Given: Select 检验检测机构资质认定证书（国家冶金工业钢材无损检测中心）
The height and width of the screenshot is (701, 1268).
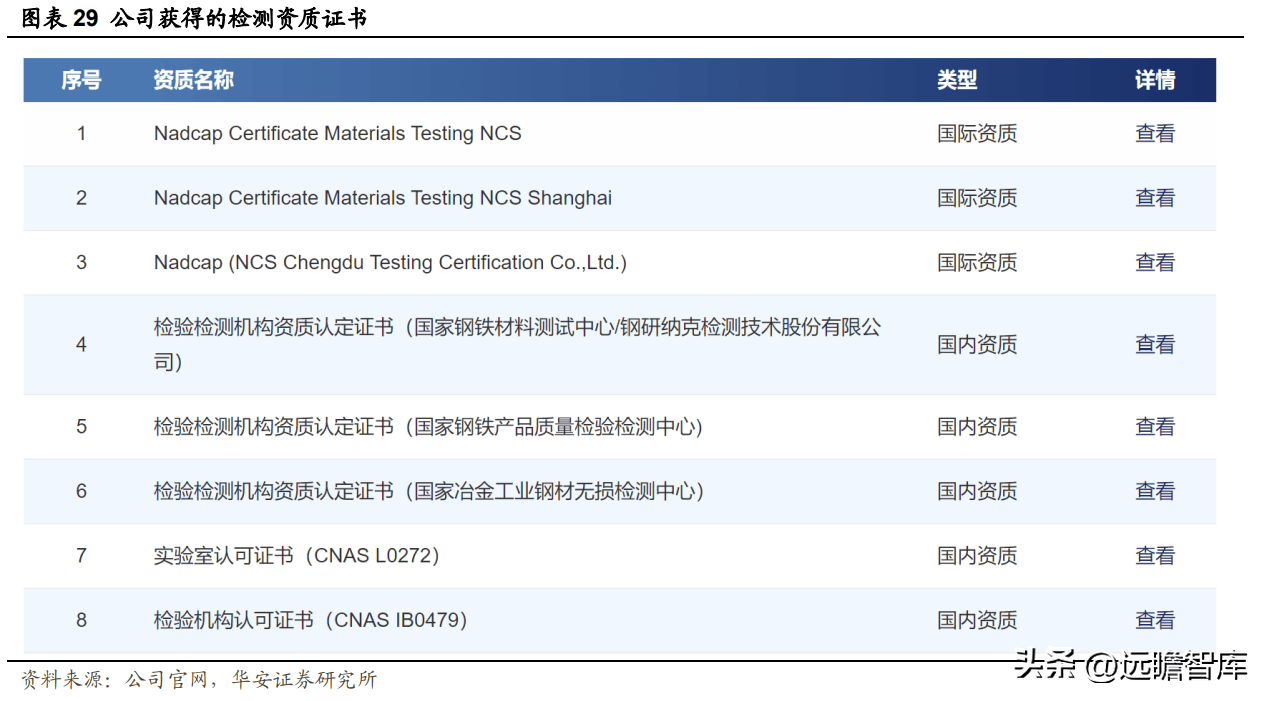Looking at the screenshot, I should [429, 491].
